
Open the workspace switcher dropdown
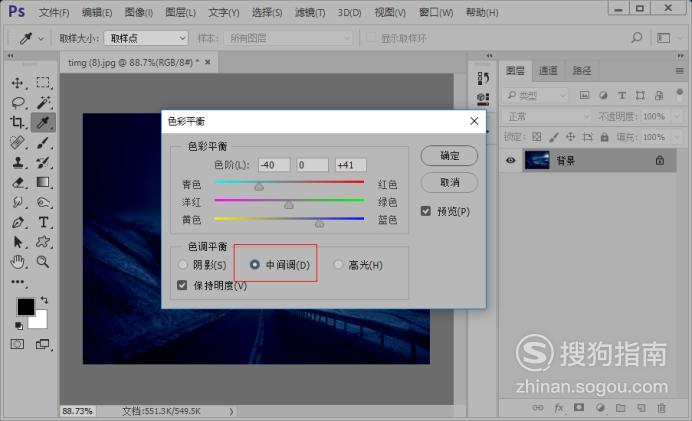coord(663,38)
